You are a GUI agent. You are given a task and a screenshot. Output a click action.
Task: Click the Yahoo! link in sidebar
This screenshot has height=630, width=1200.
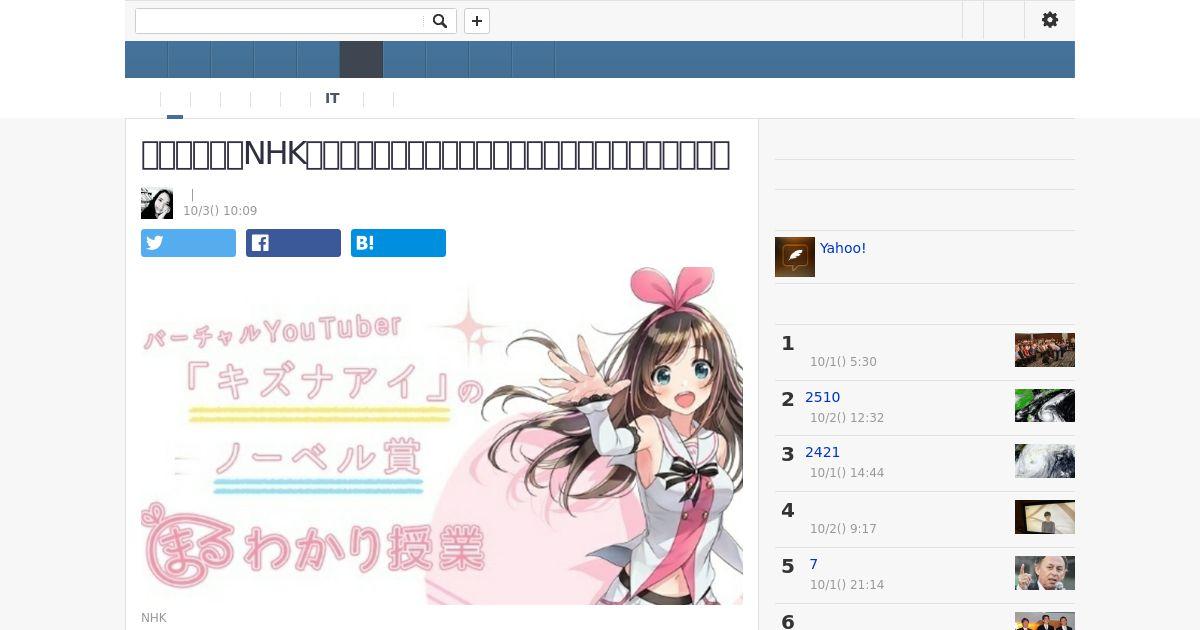[x=843, y=248]
